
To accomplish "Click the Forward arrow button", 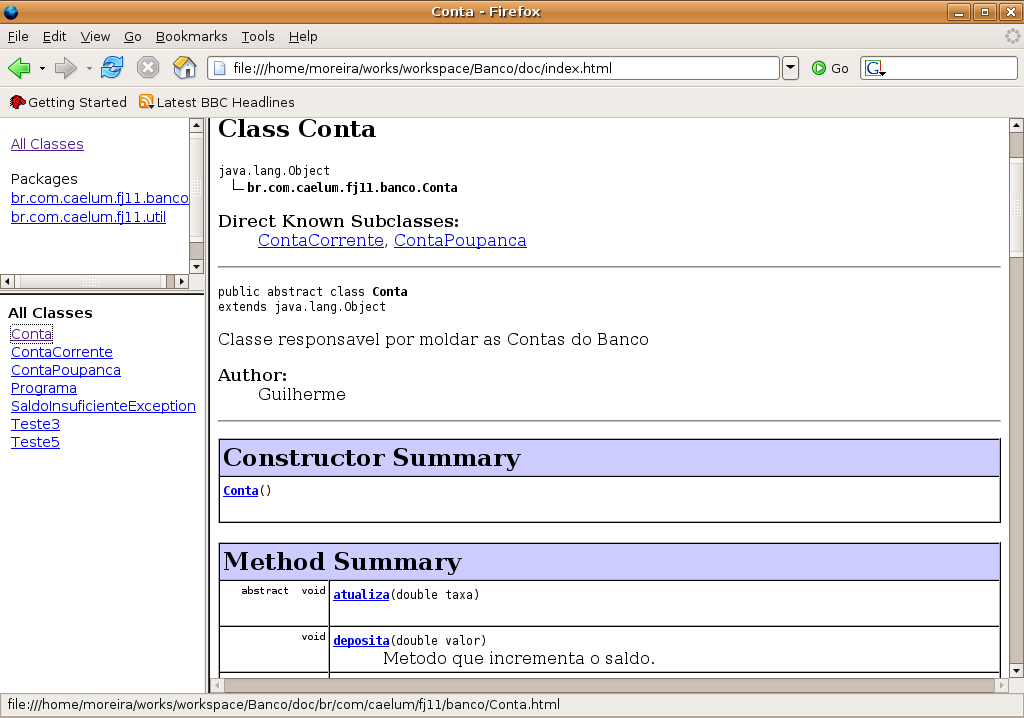I will 65,68.
